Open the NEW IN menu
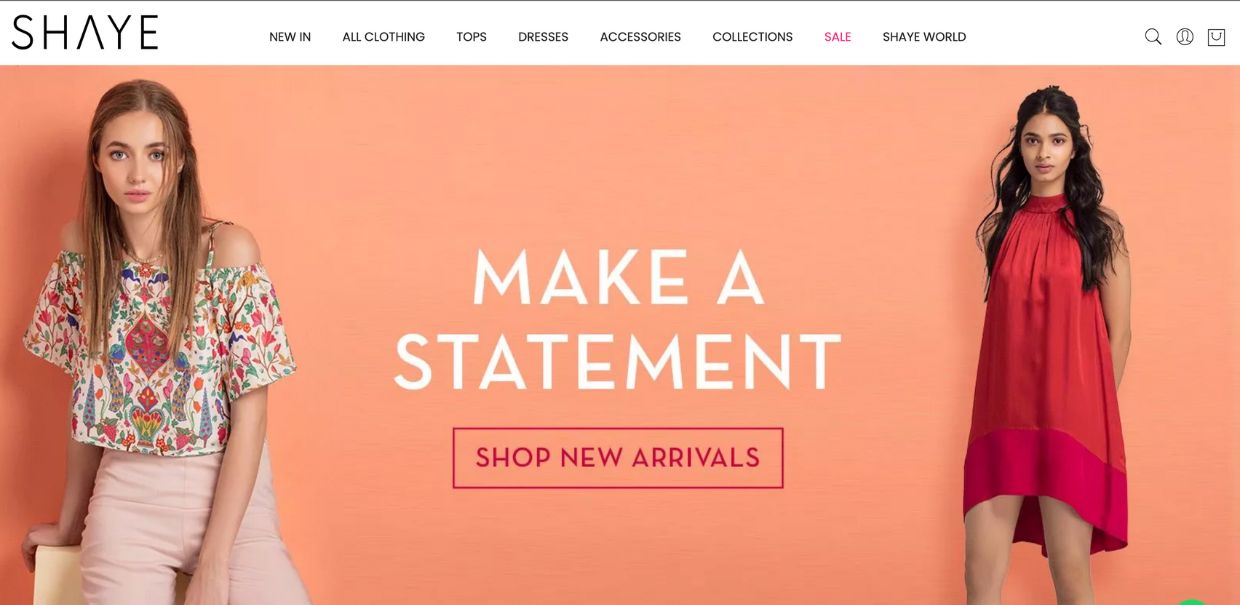Screen dimensions: 1240x605 [290, 37]
